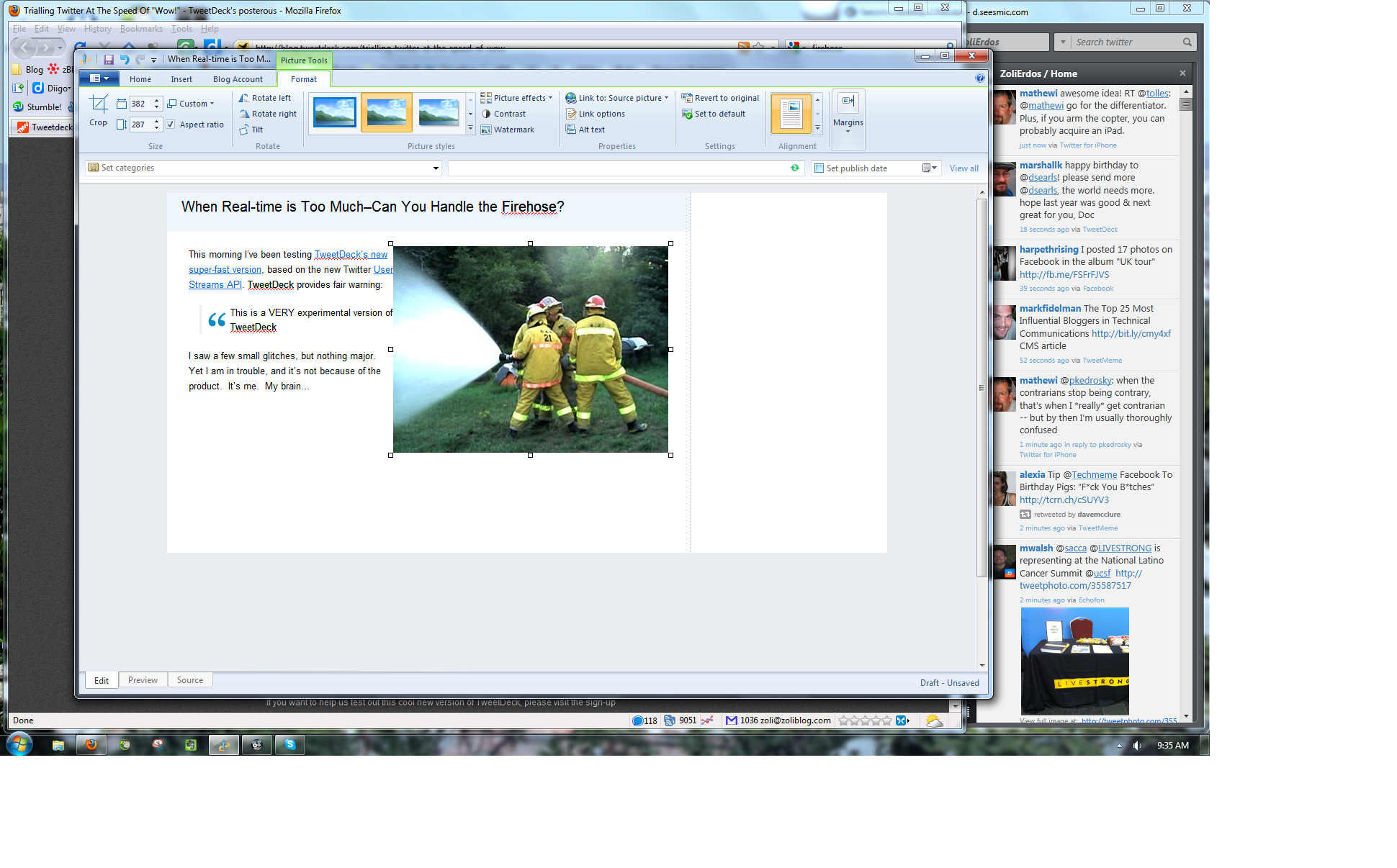Click the volume speaker icon in the tray
1397x868 pixels.
coord(1137,746)
